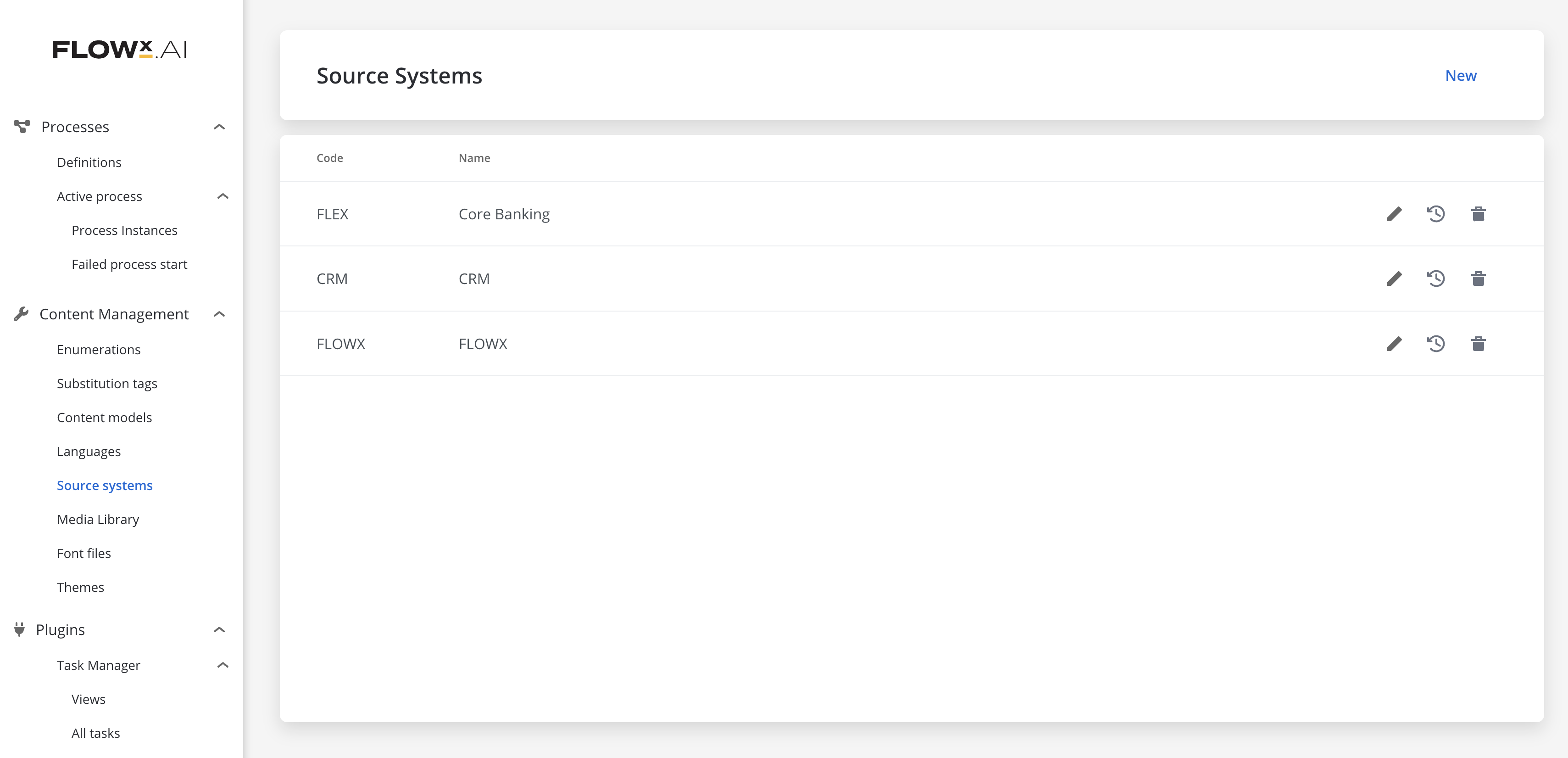The height and width of the screenshot is (758, 1568).
Task: Edit the FLOWX source system
Action: [1394, 344]
